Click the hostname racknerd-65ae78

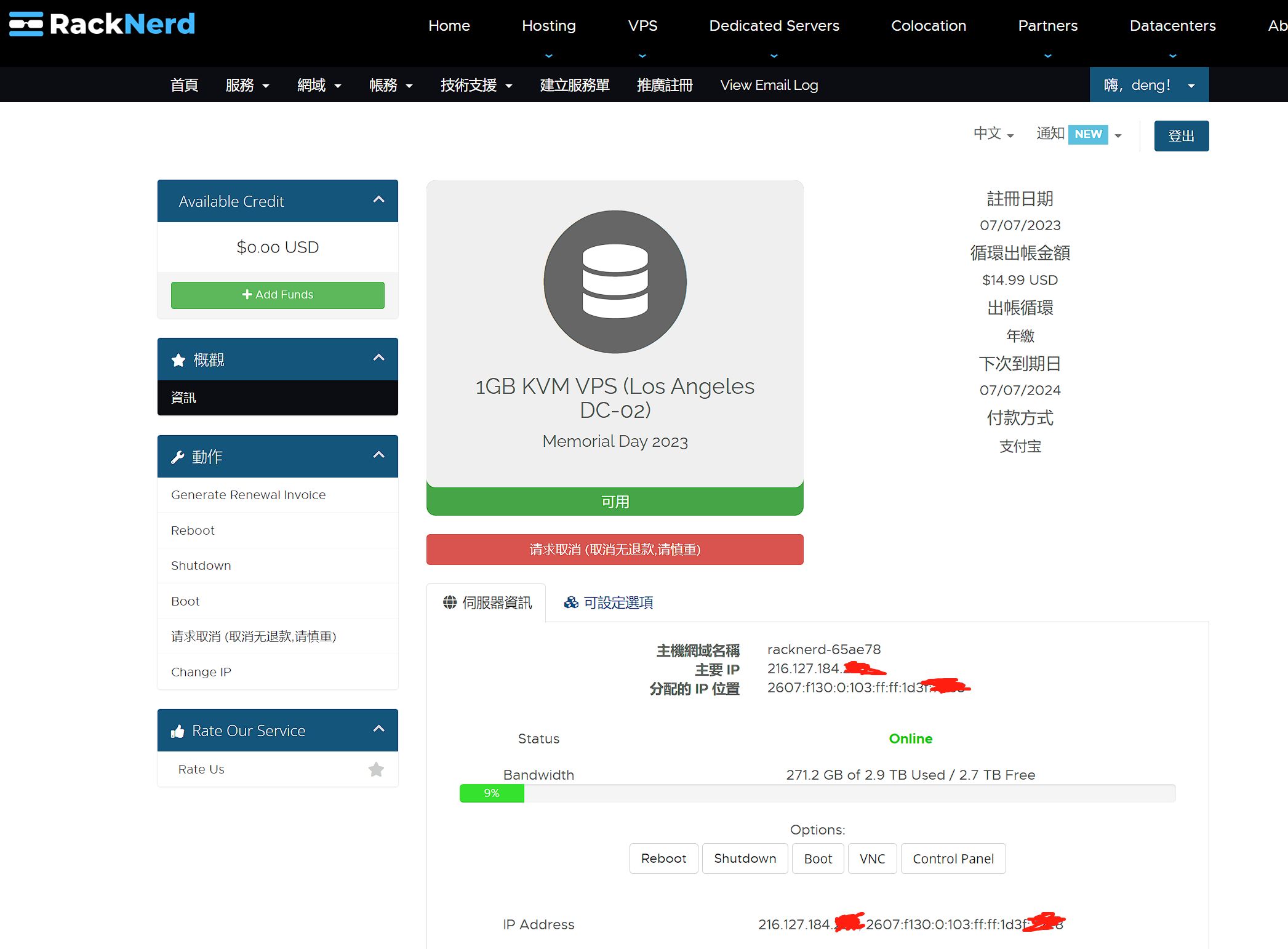824,649
